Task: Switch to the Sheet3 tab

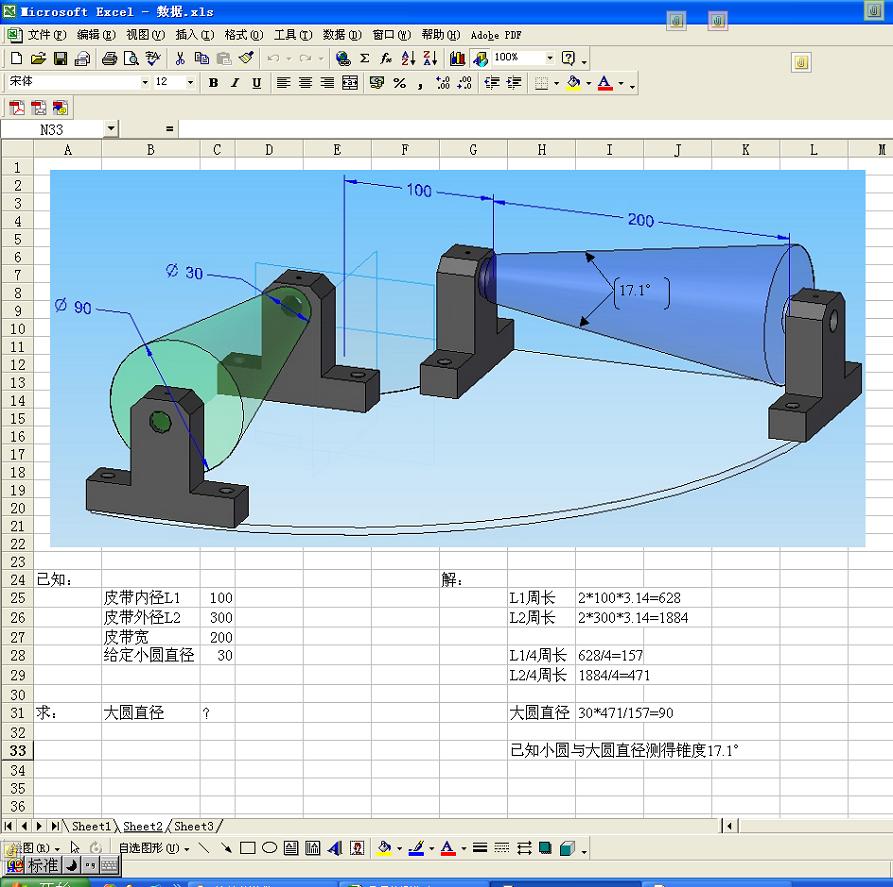Action: [194, 826]
